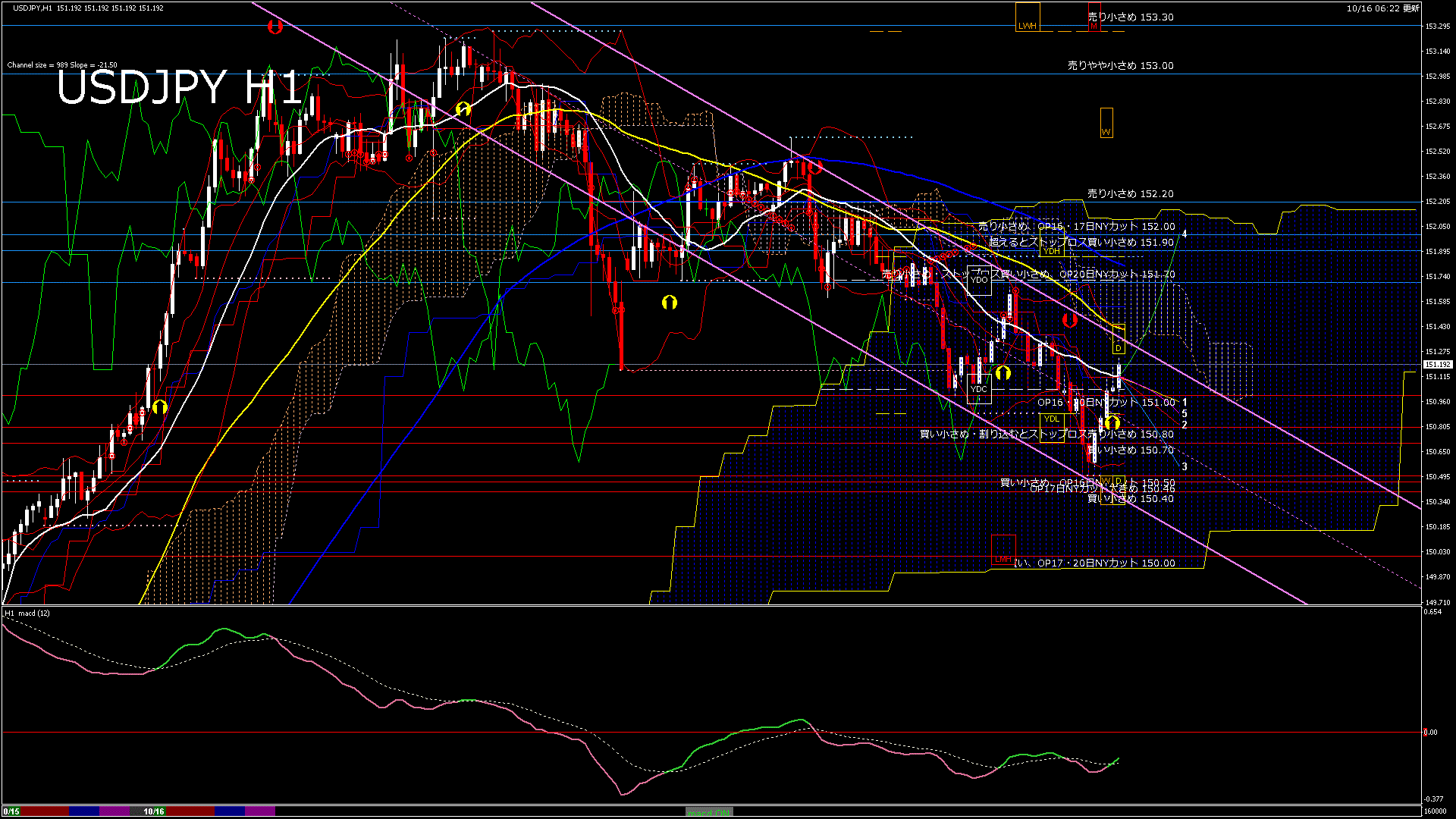Click purple session segment after 10/16
Image resolution: width=1456 pixels, height=819 pixels.
tap(259, 811)
